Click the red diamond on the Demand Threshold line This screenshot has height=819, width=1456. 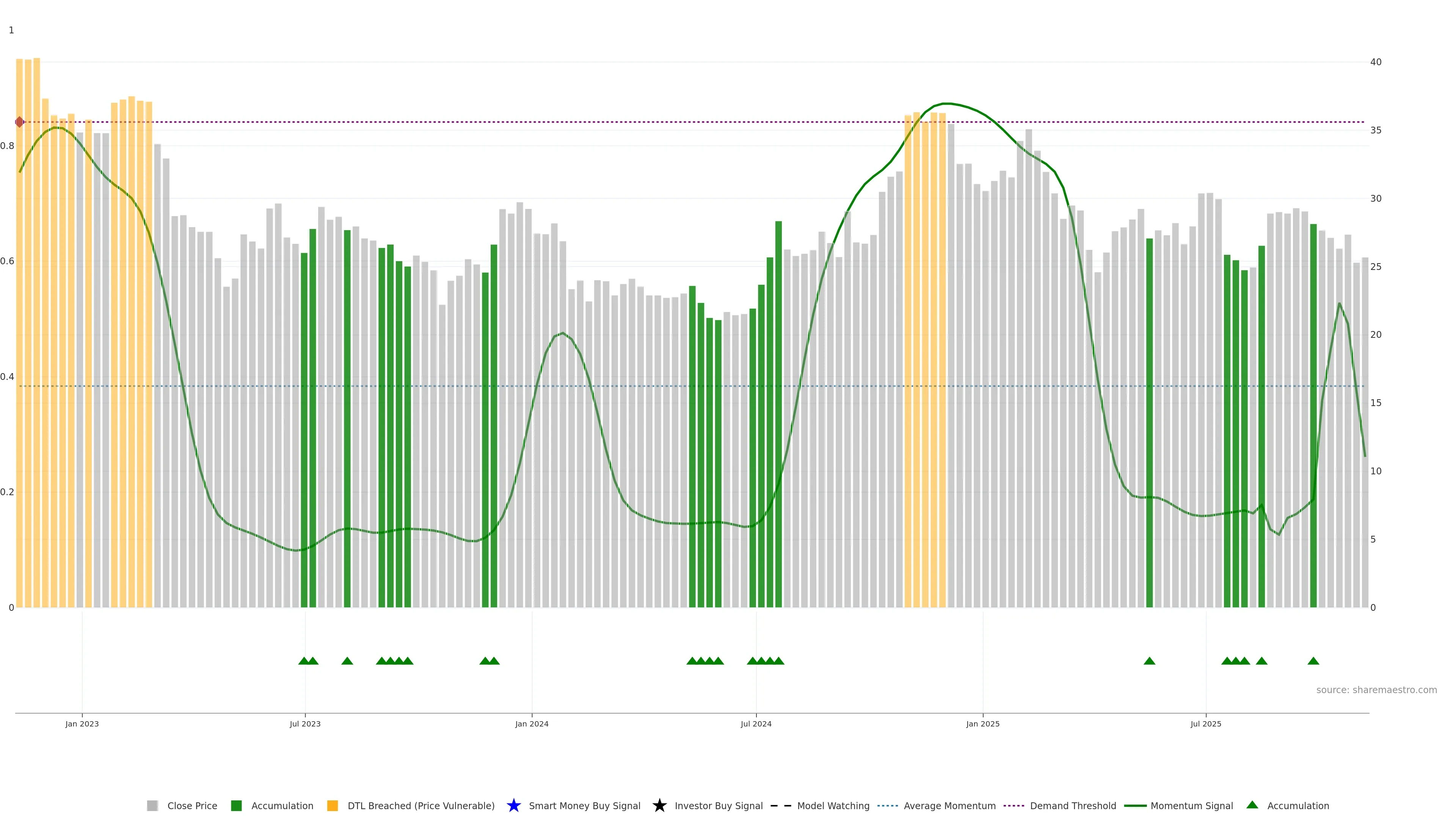click(19, 122)
